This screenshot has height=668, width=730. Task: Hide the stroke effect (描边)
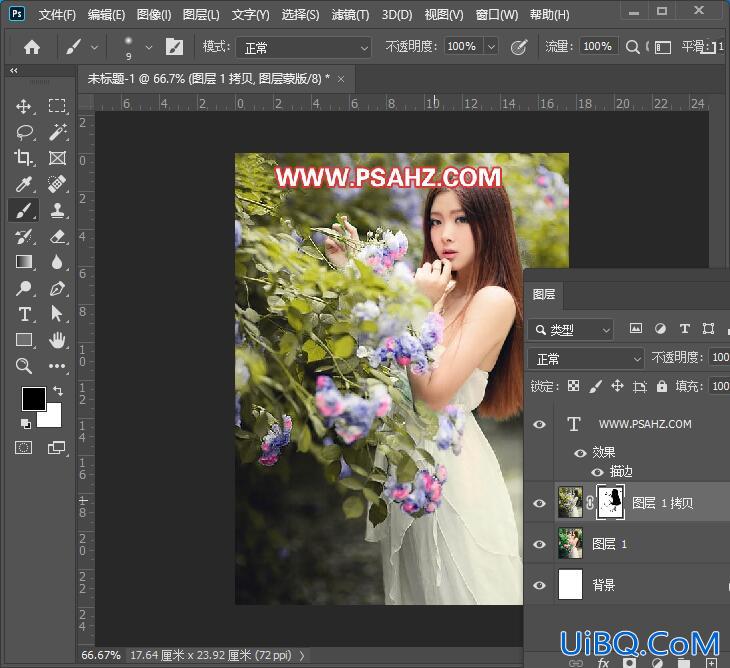(x=597, y=472)
